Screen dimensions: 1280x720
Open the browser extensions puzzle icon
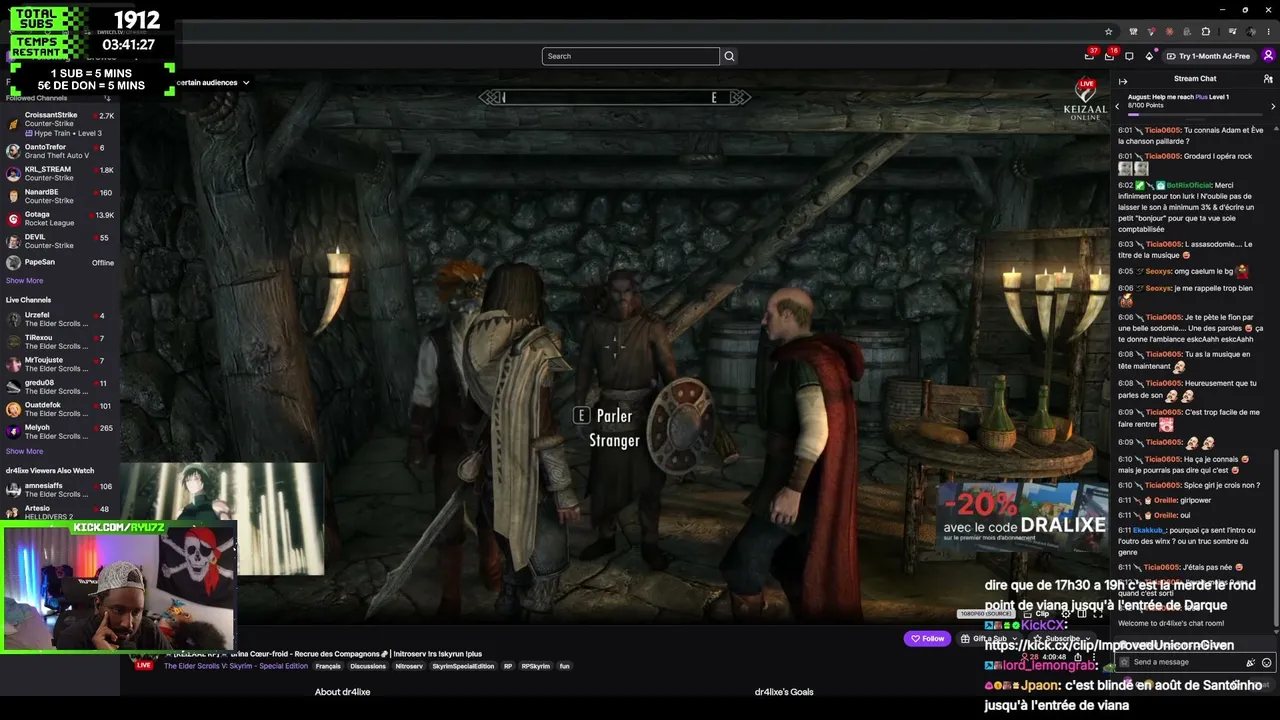pyautogui.click(x=1206, y=31)
